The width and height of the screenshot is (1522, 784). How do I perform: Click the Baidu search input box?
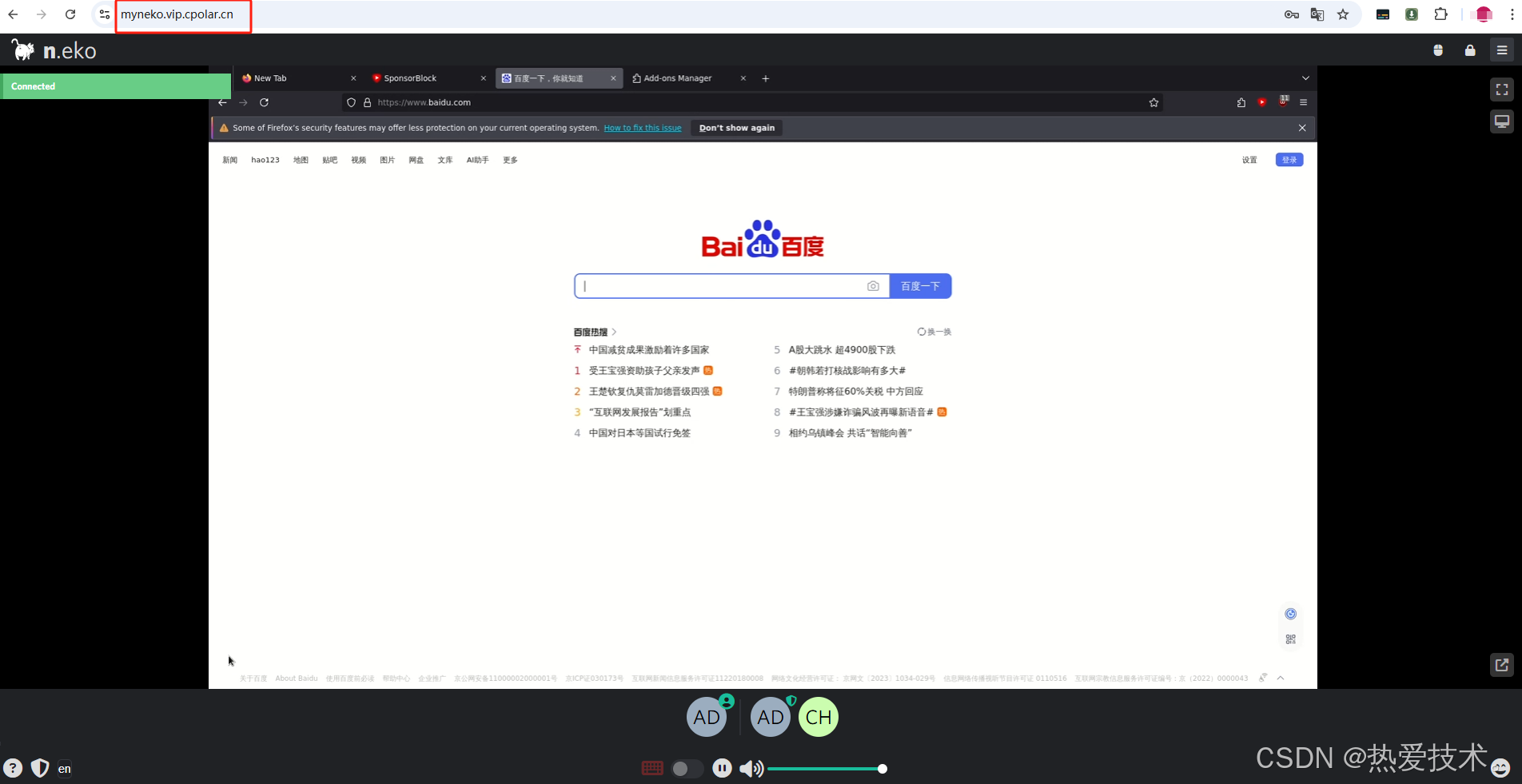click(x=719, y=286)
